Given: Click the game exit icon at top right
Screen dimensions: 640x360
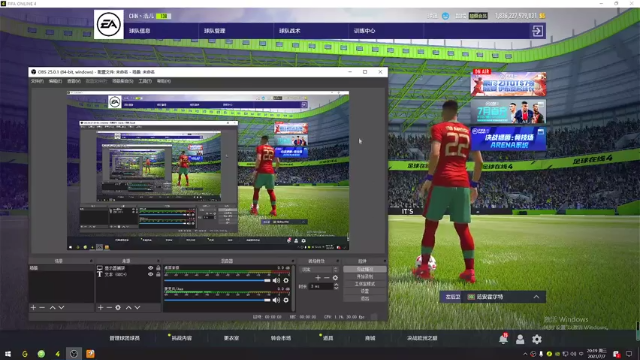Looking at the screenshot, I should (538, 31).
